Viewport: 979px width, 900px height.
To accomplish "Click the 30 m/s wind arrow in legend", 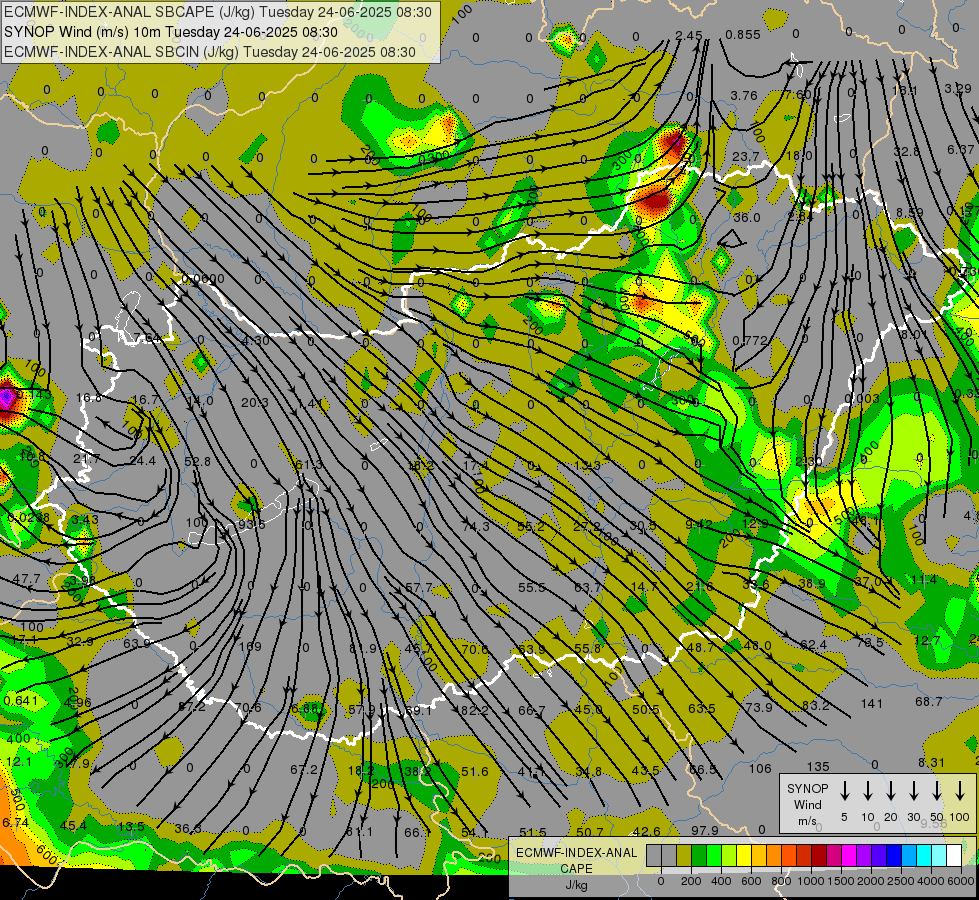I will (x=914, y=791).
